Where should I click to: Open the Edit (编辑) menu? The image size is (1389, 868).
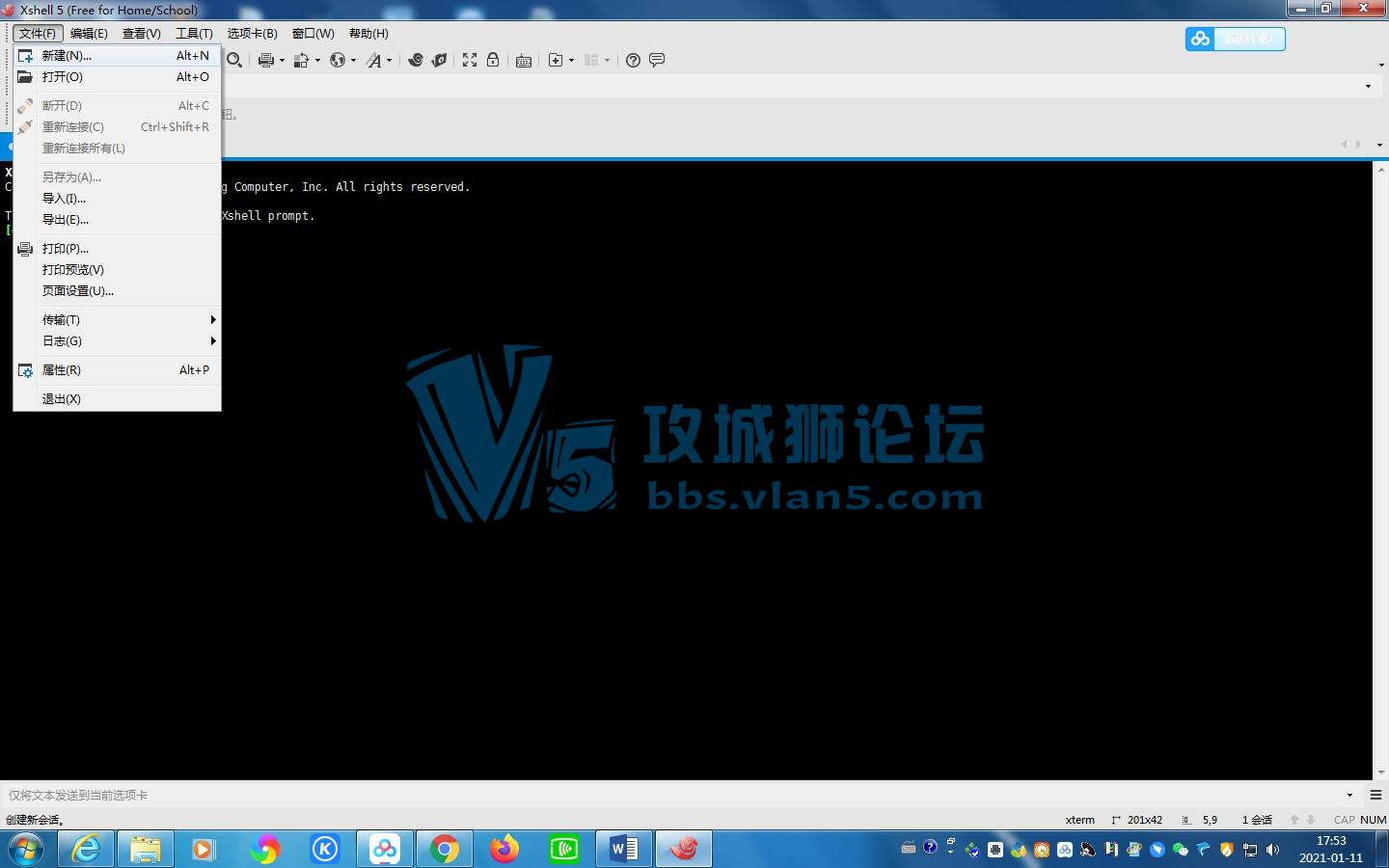point(89,34)
